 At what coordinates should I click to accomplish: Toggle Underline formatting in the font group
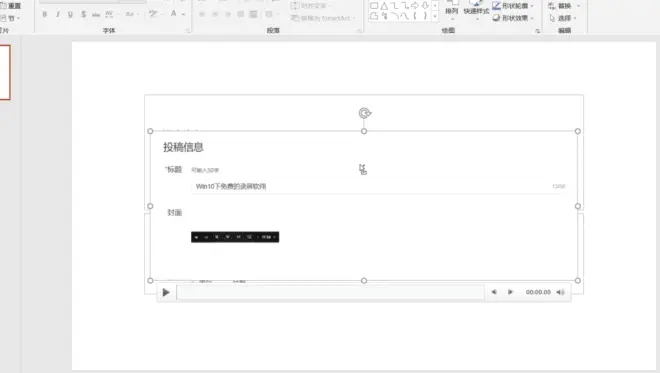pos(70,14)
